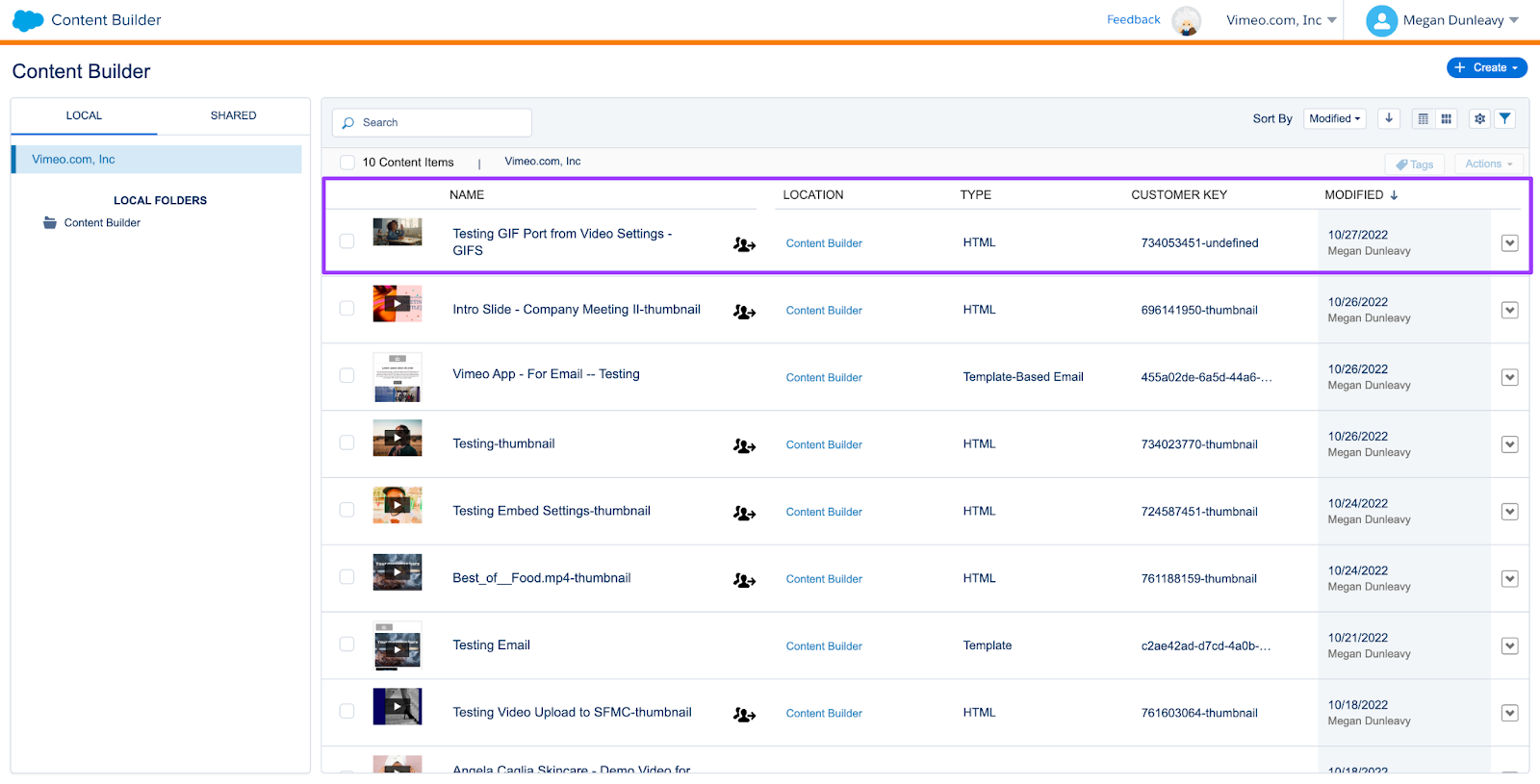Open Content Builder local folder

coord(102,223)
